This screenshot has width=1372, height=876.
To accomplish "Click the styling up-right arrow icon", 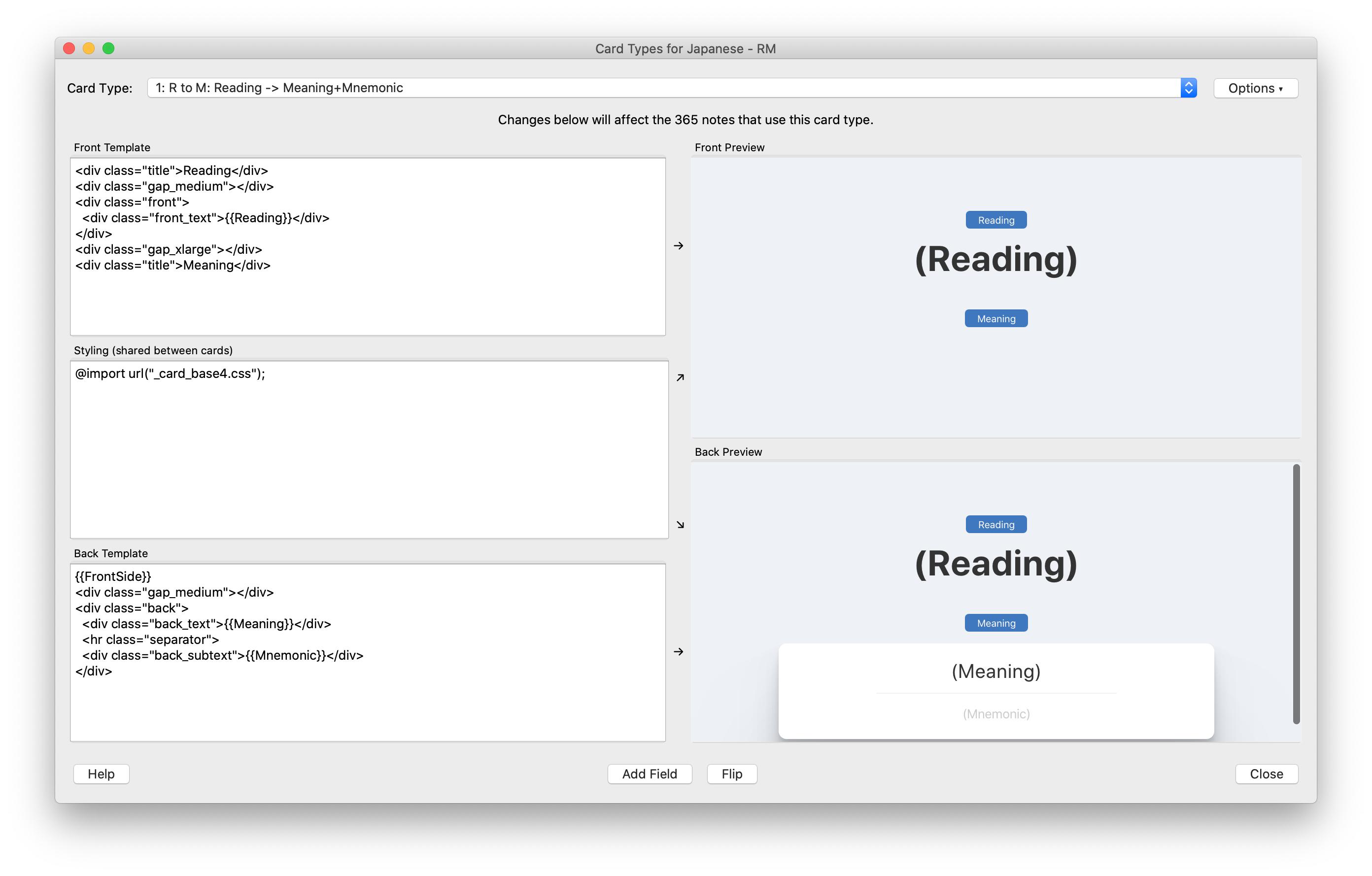I will click(x=680, y=377).
